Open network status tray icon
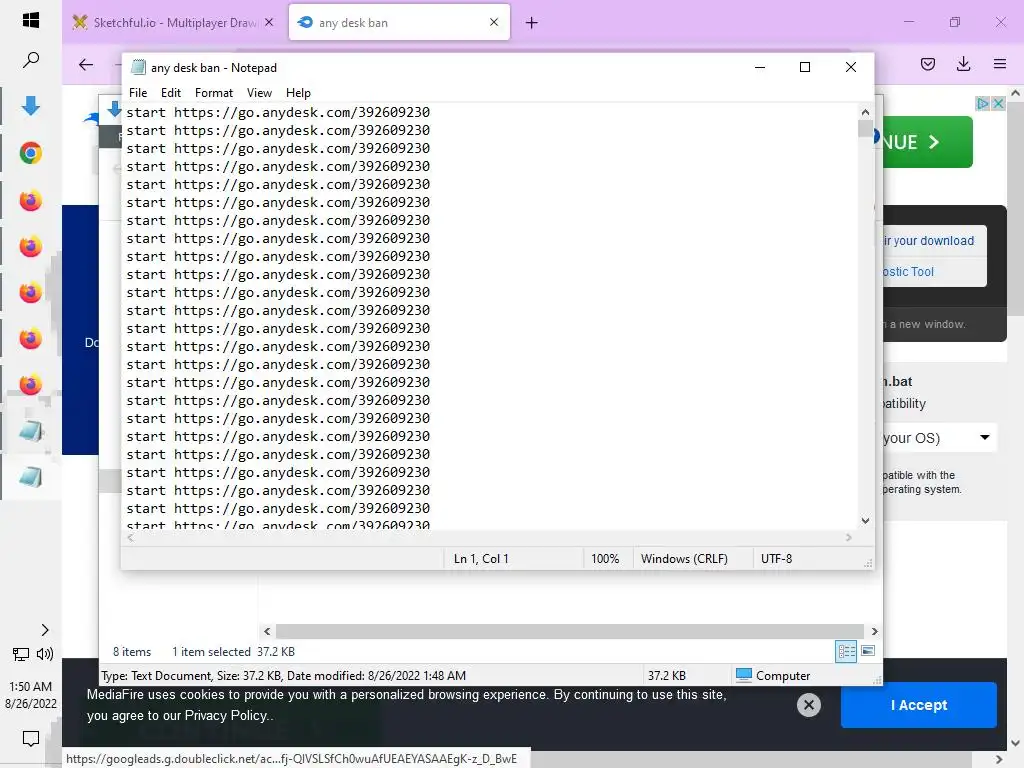Viewport: 1024px width, 768px height. [20, 654]
